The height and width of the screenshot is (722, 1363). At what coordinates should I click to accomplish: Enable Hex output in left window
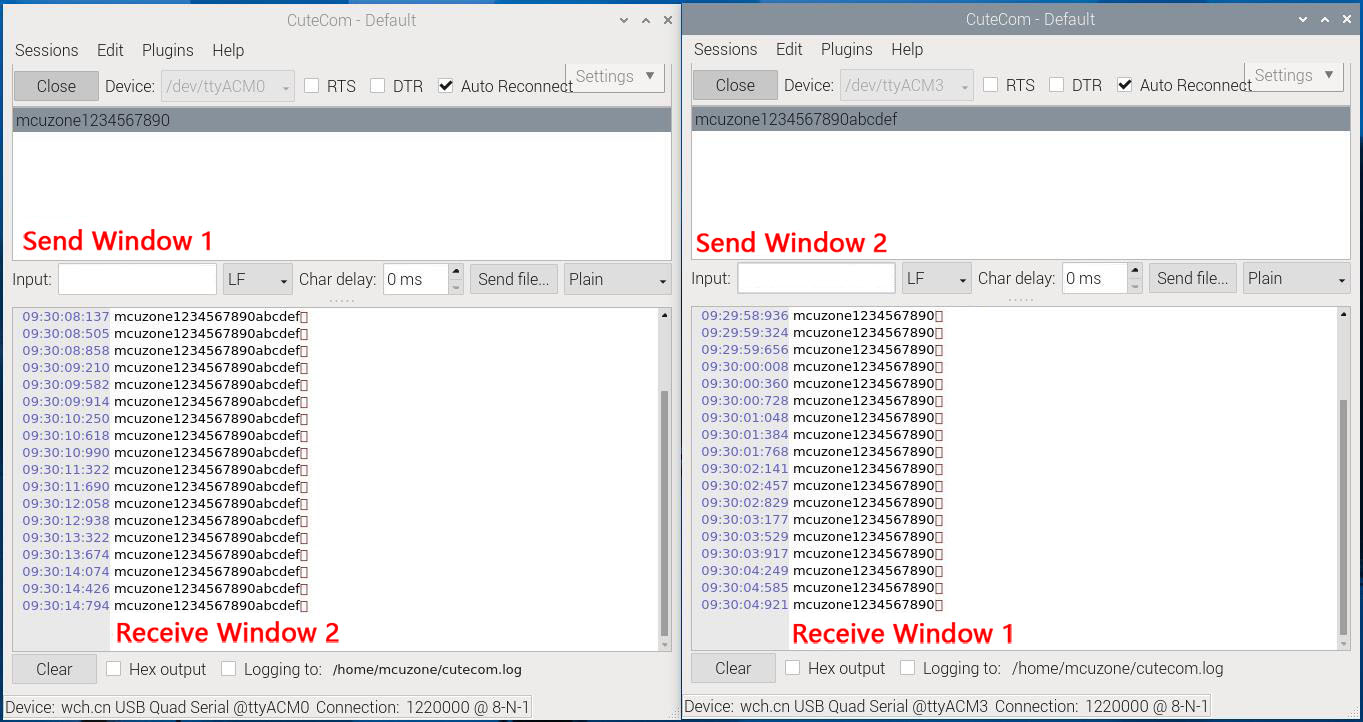(x=114, y=669)
